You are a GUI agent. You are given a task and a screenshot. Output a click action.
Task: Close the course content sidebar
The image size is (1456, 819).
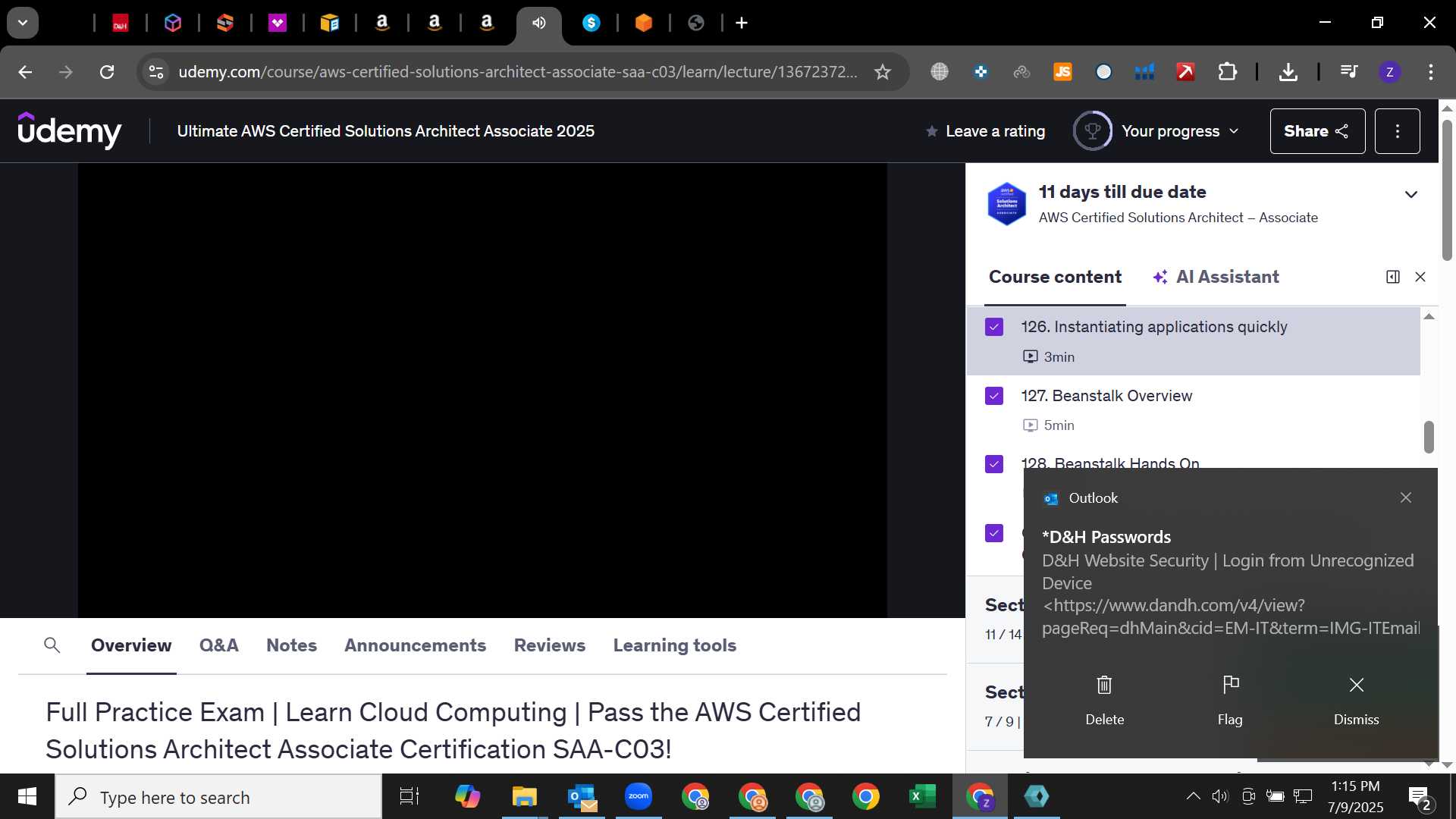click(x=1420, y=277)
